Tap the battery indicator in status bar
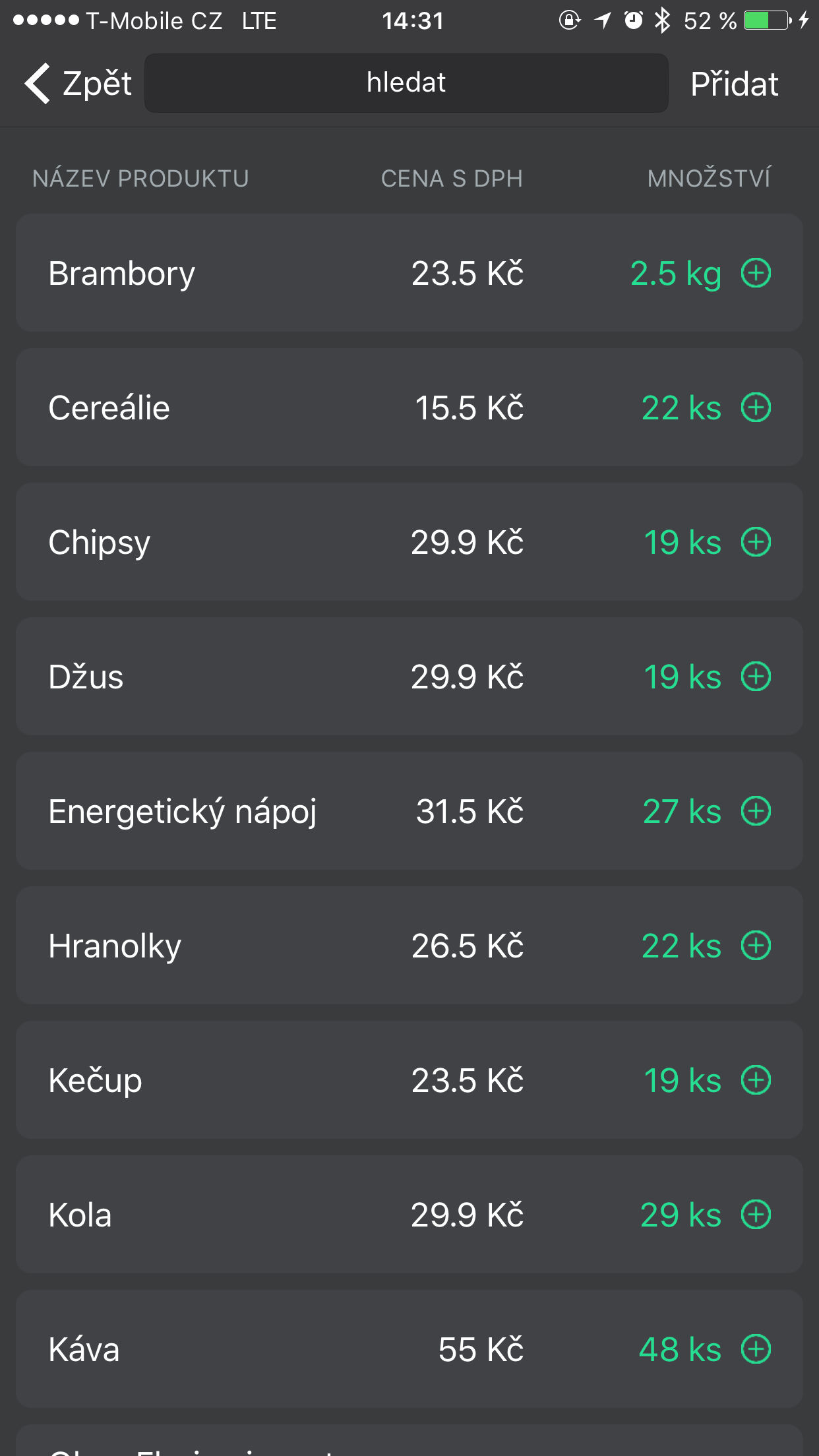The image size is (819, 1456). point(767,20)
